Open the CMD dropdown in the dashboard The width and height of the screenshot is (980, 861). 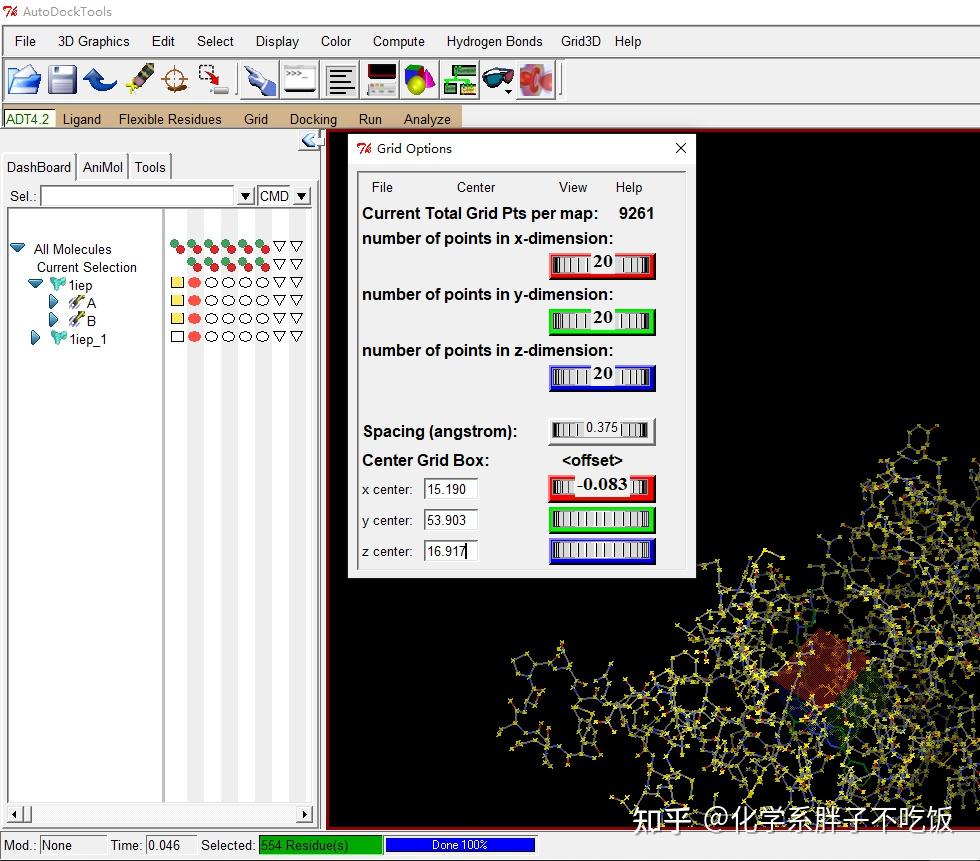click(302, 196)
